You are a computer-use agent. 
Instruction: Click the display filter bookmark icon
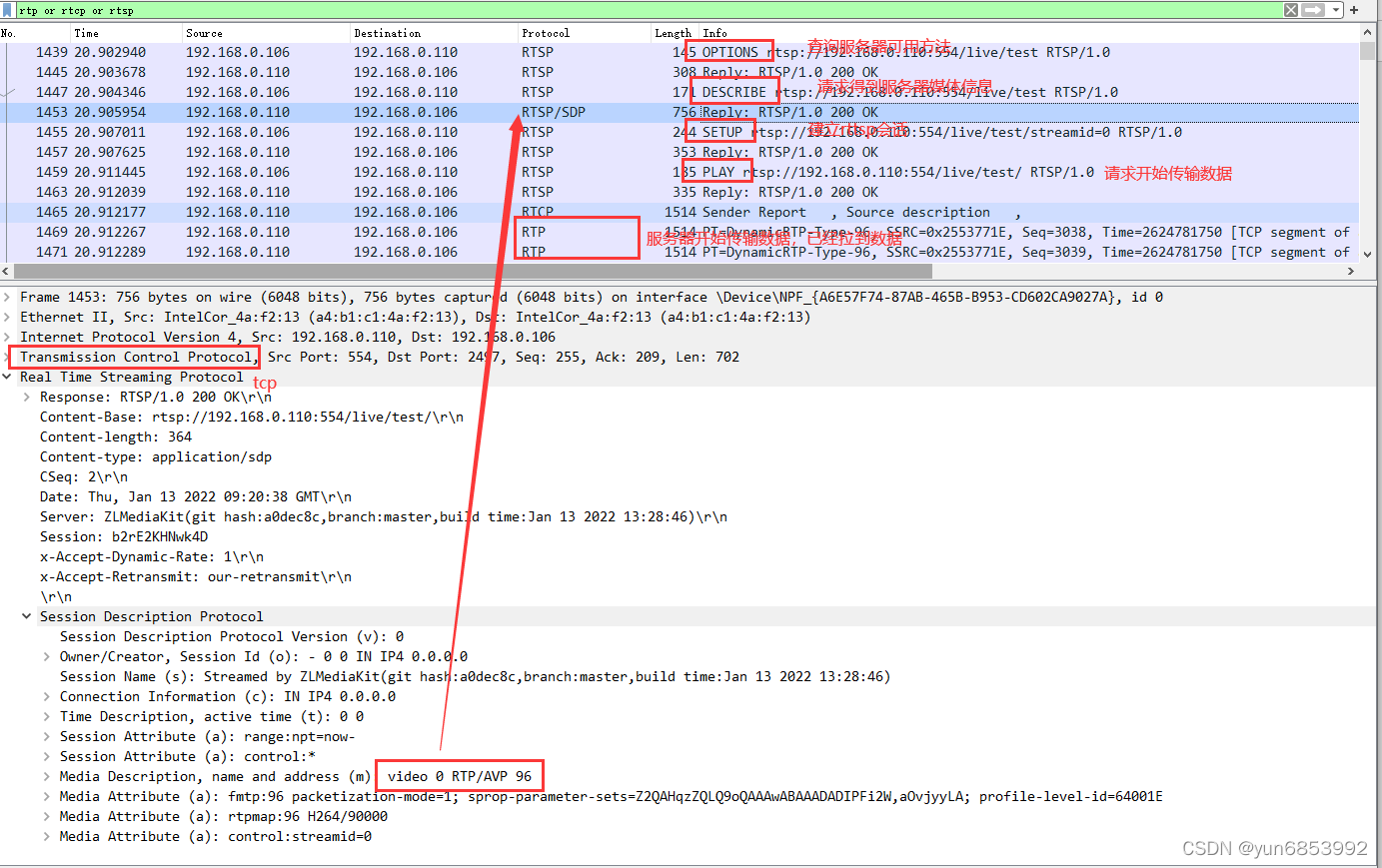pyautogui.click(x=9, y=10)
